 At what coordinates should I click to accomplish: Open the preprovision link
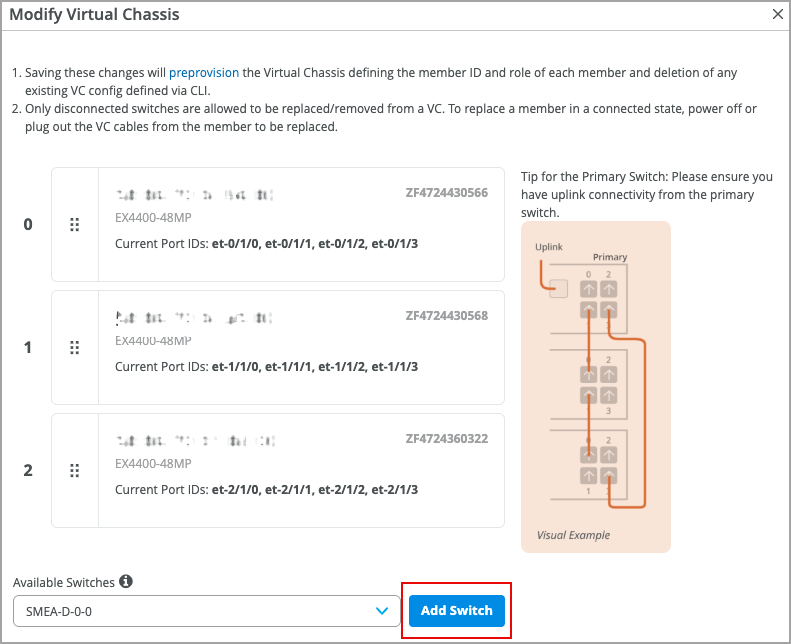click(204, 73)
